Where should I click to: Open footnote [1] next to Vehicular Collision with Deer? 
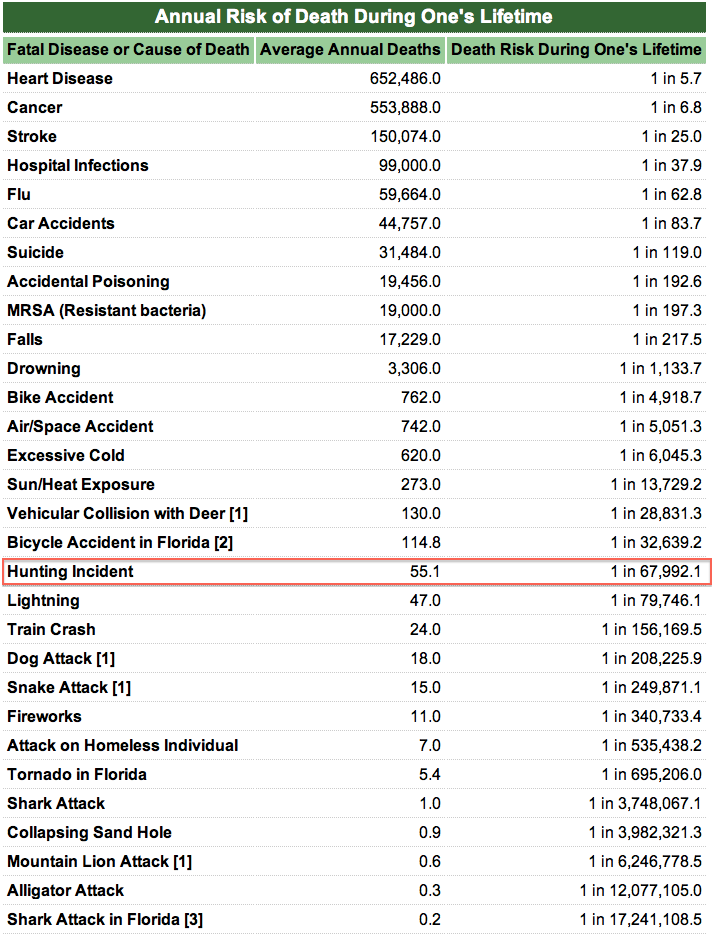(x=238, y=514)
